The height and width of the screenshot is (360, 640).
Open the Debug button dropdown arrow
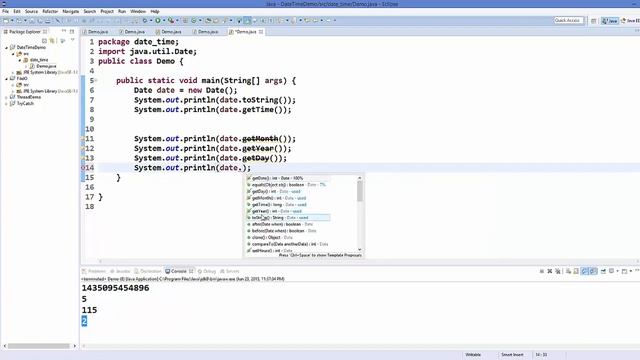coord(151,20)
